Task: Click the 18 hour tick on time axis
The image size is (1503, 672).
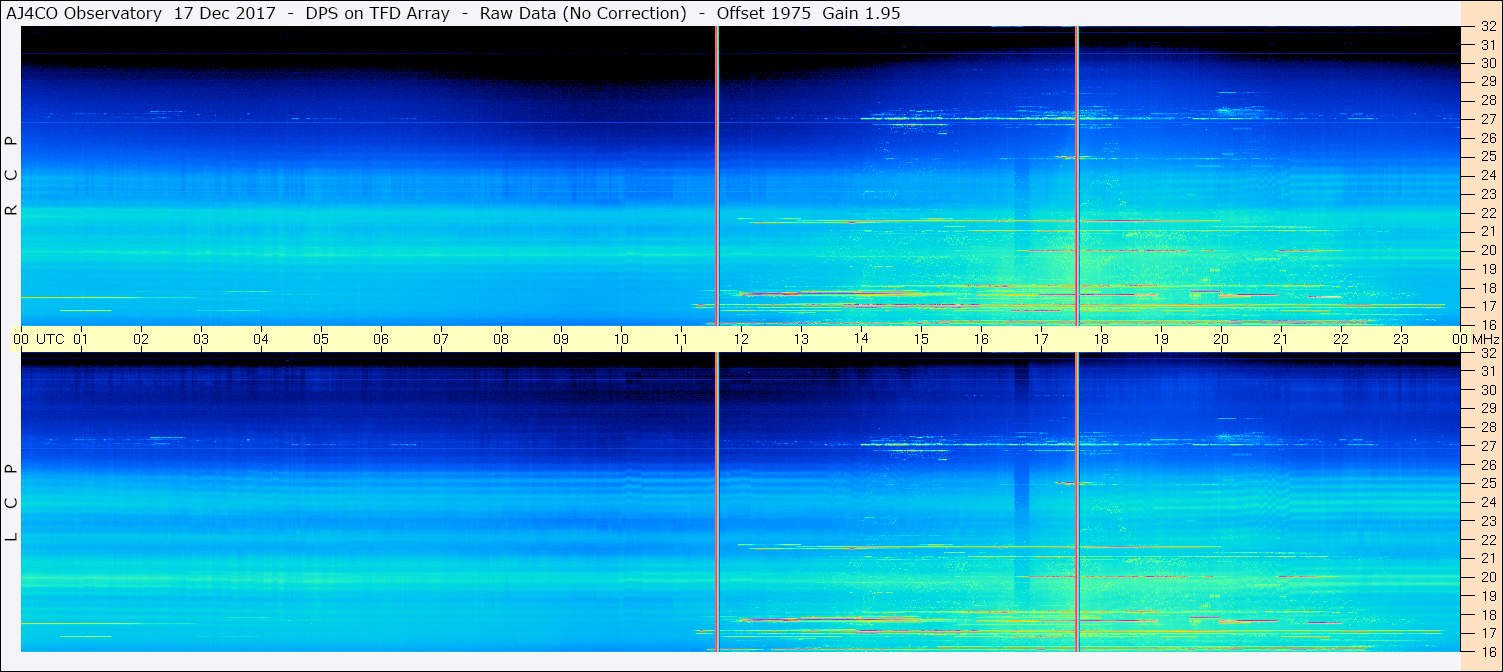Action: pos(1101,339)
